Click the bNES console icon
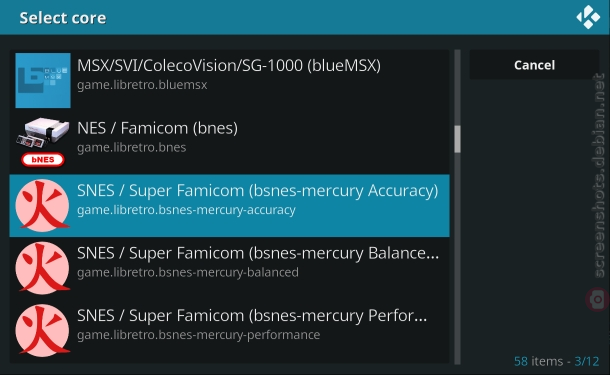Viewport: 610px width, 375px height. pyautogui.click(x=43, y=132)
